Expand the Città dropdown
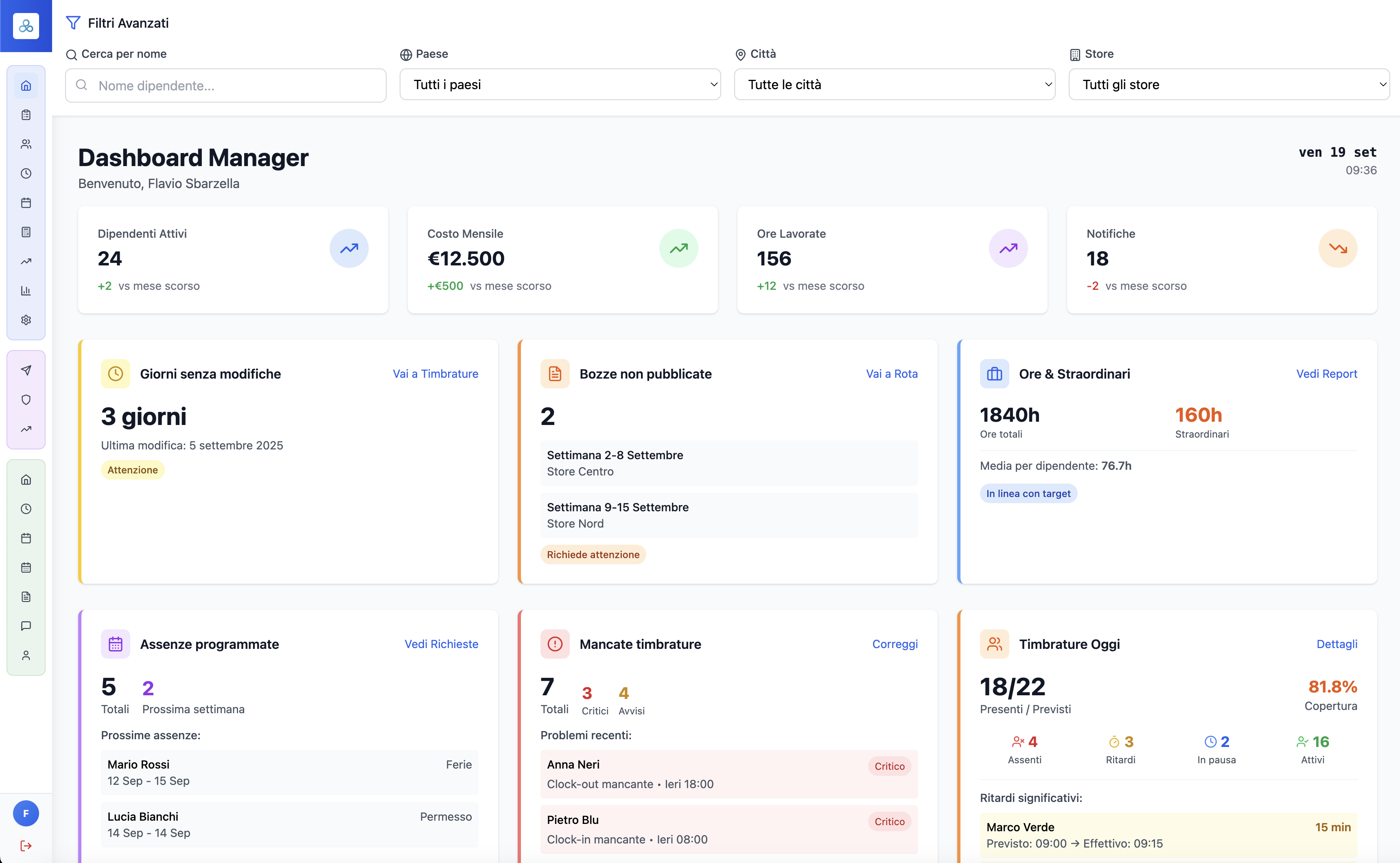The image size is (1400, 863). coord(894,85)
